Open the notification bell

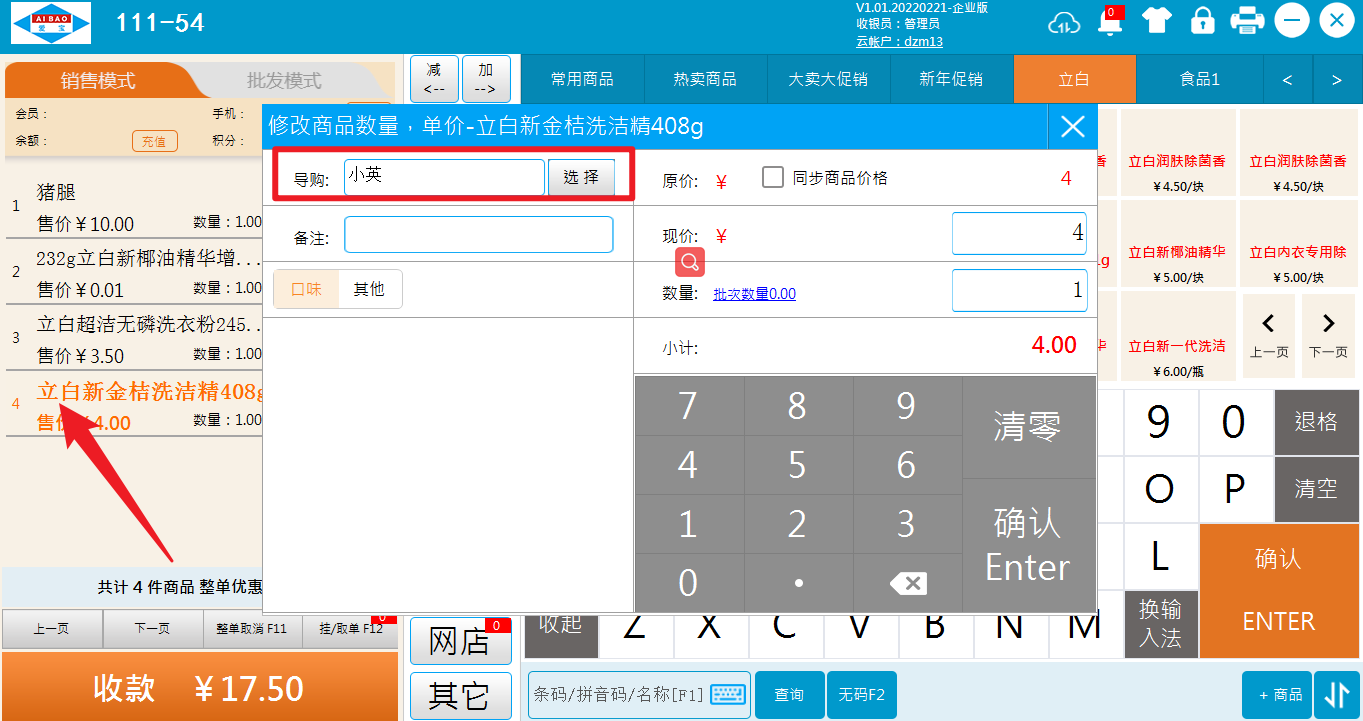pyautogui.click(x=1110, y=21)
